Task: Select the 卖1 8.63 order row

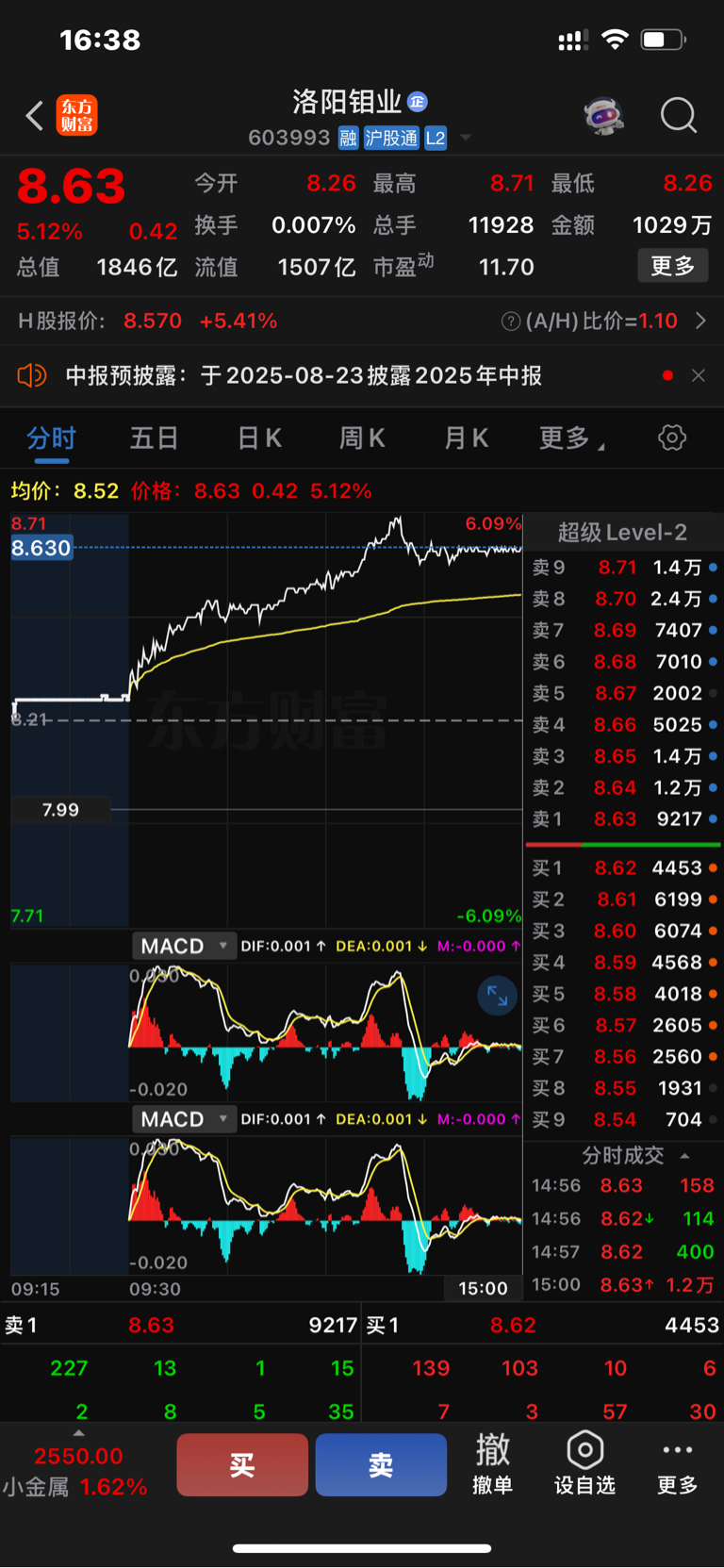Action: 624,819
